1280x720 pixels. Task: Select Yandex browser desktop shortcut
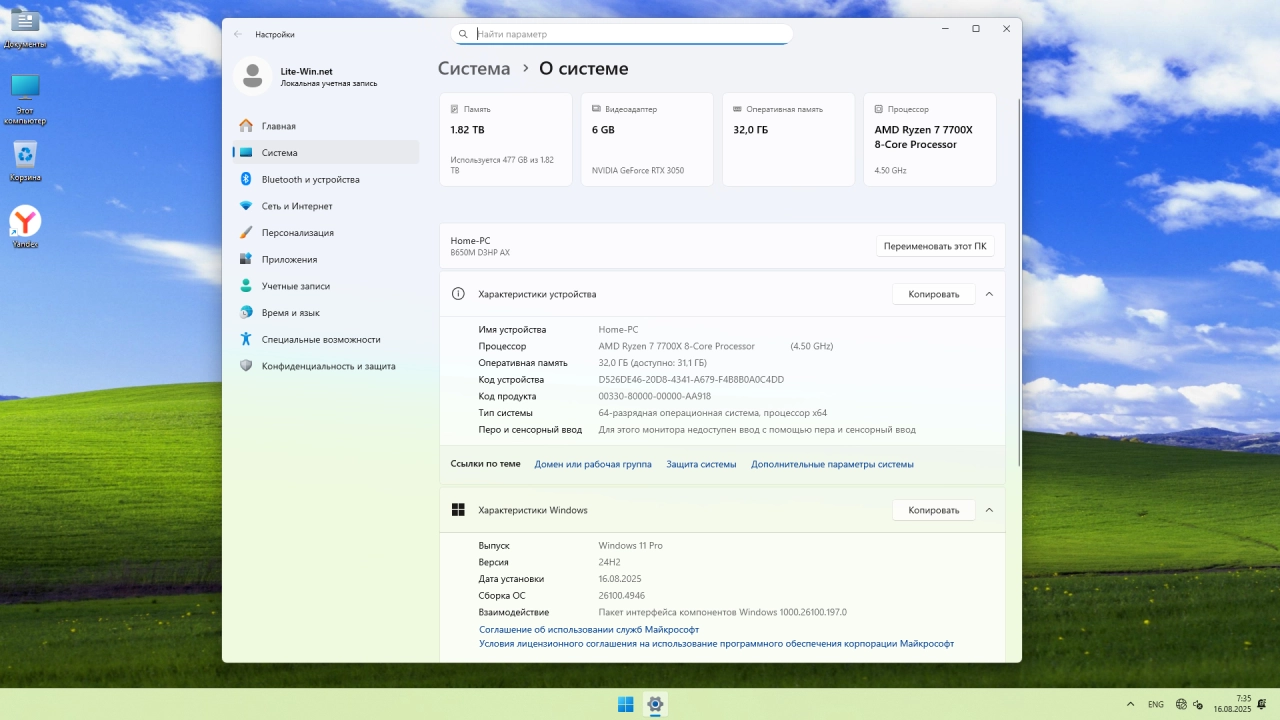click(x=25, y=227)
